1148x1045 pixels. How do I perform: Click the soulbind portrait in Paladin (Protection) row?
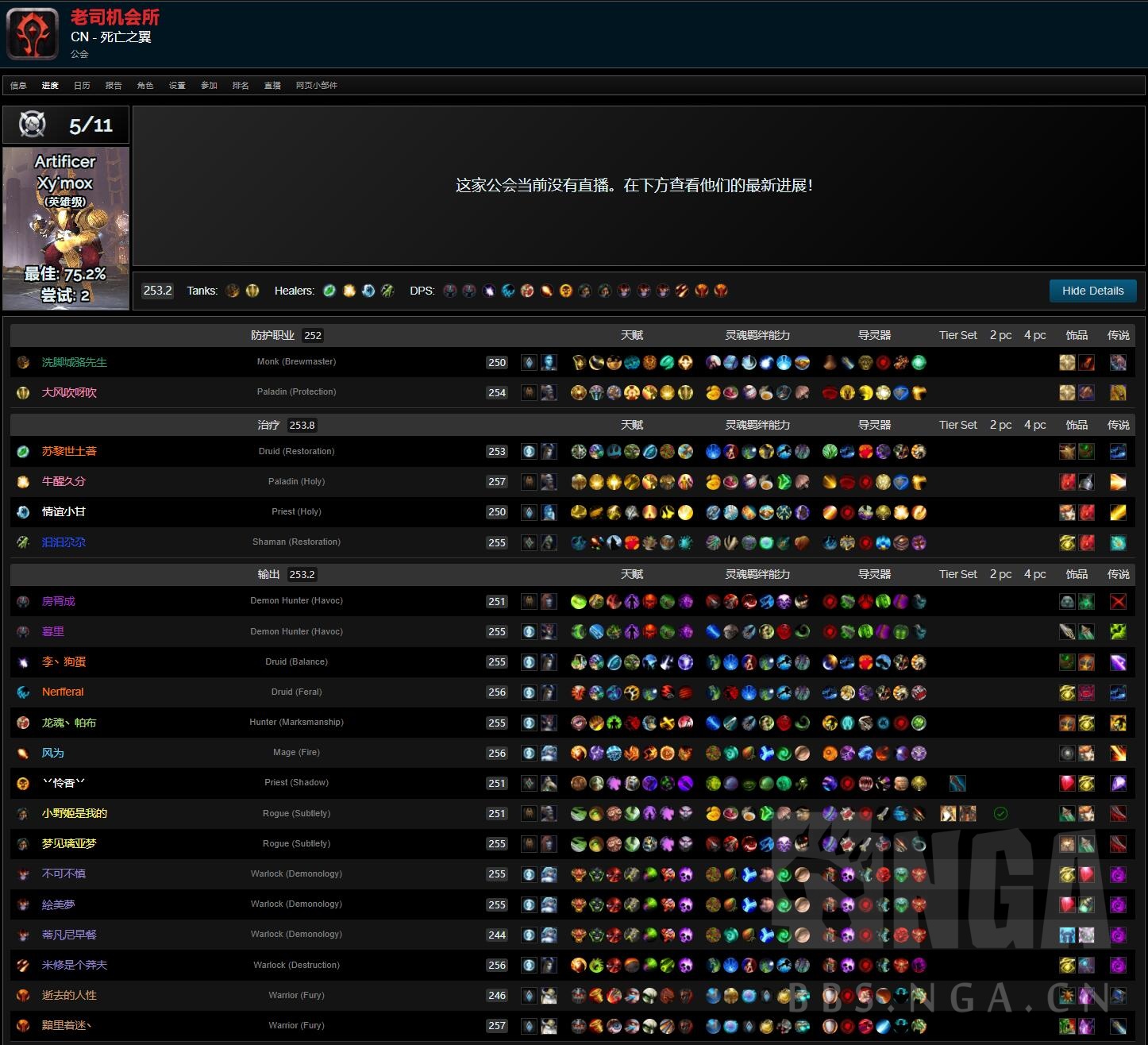(549, 392)
